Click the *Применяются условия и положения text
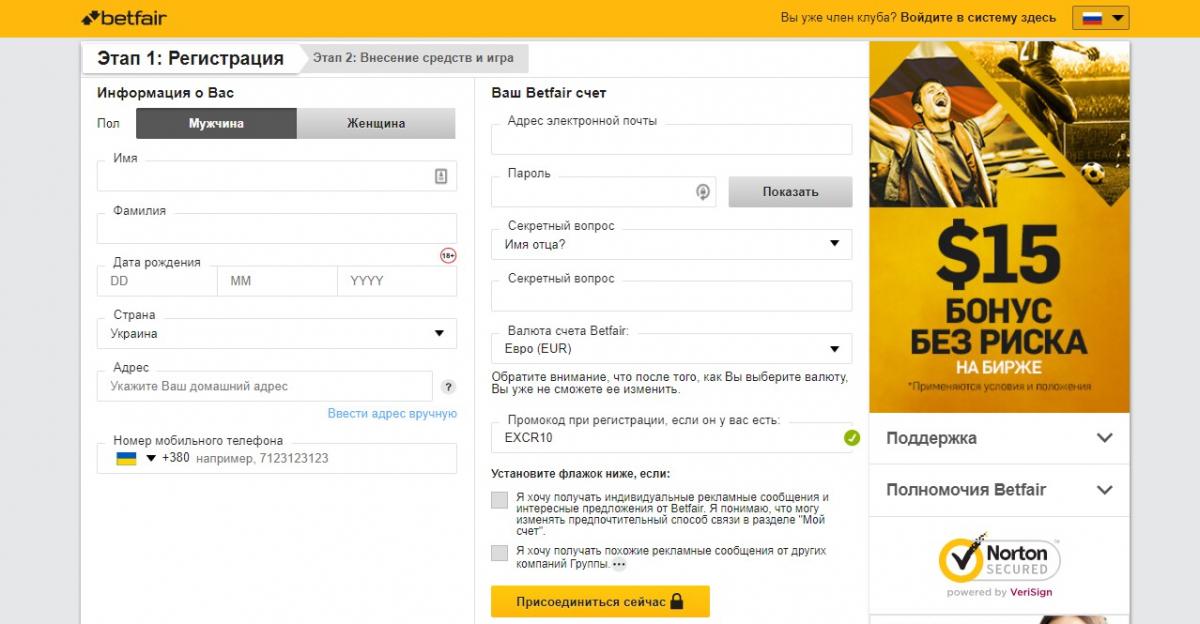The height and width of the screenshot is (624, 1200). 999,386
